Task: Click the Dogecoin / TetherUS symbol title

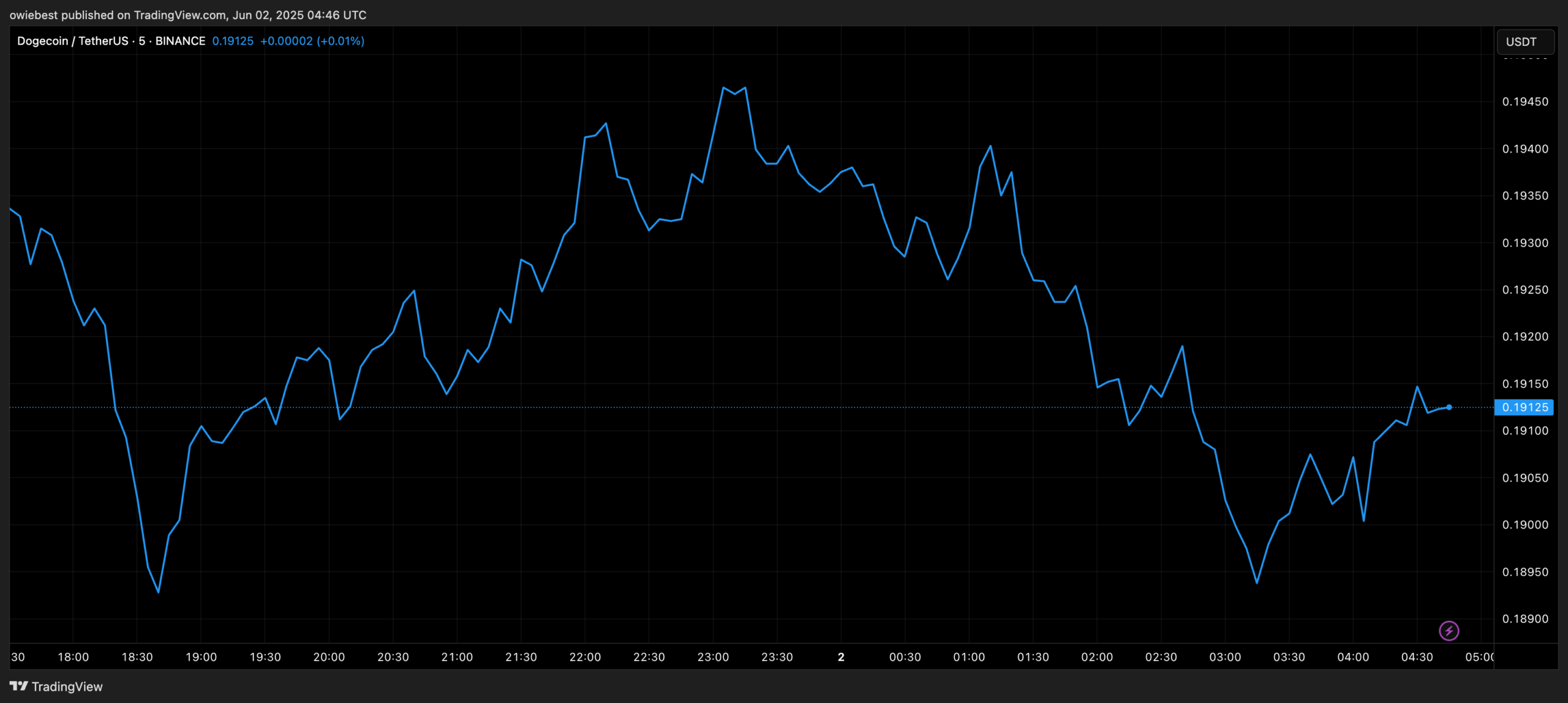Action: [72, 41]
